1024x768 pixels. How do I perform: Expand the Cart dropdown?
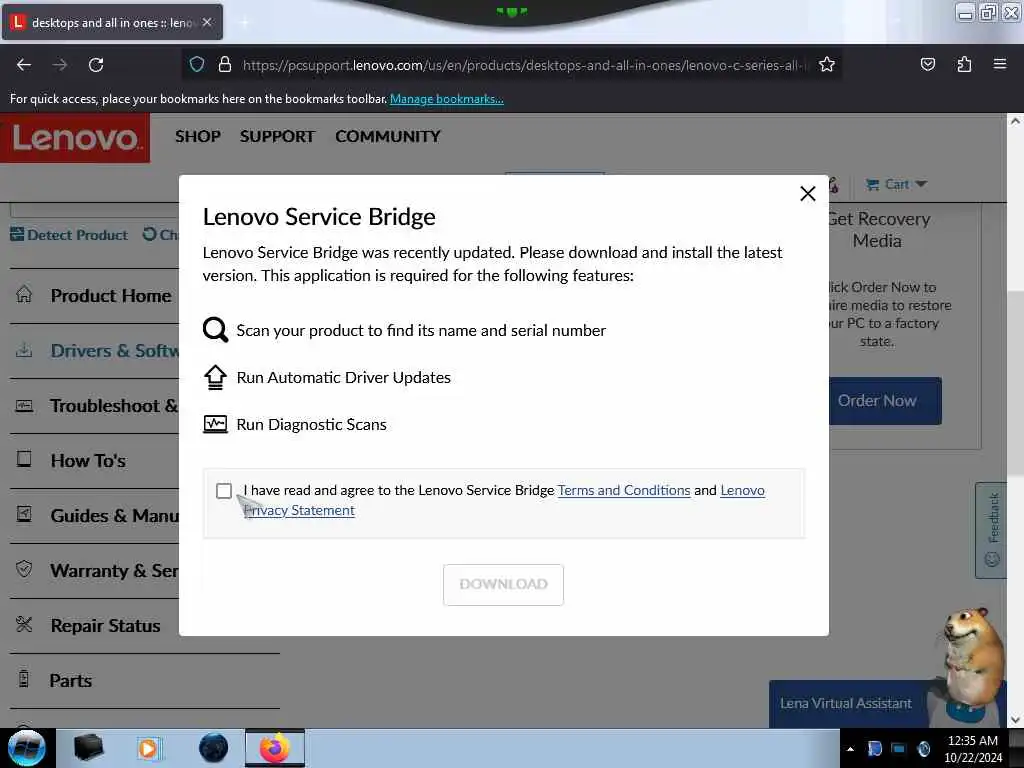(896, 184)
